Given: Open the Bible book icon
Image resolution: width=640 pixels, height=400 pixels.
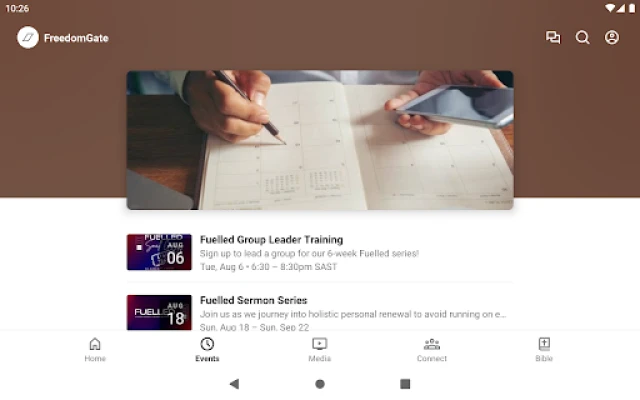Looking at the screenshot, I should 544,344.
